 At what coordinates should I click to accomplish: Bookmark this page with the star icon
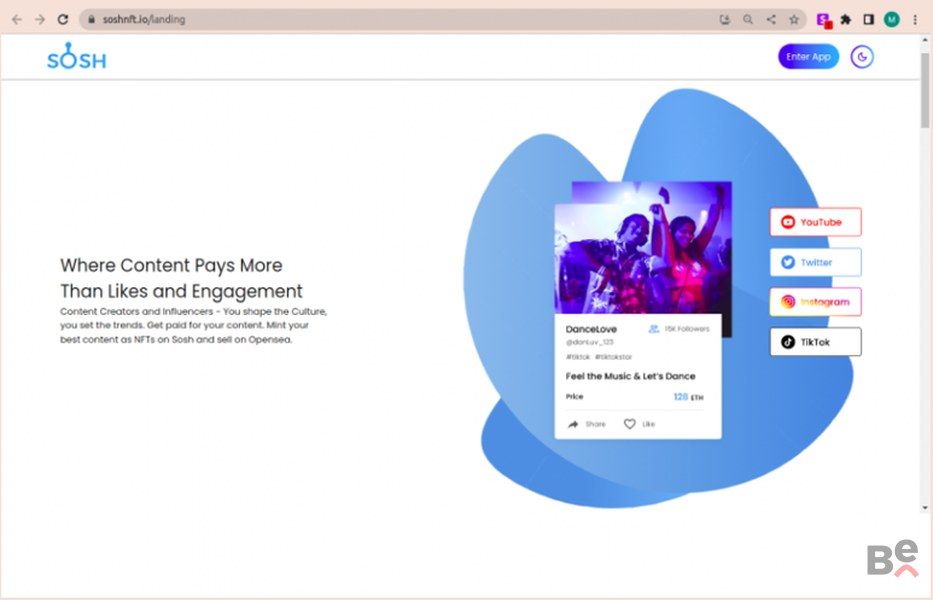794,19
